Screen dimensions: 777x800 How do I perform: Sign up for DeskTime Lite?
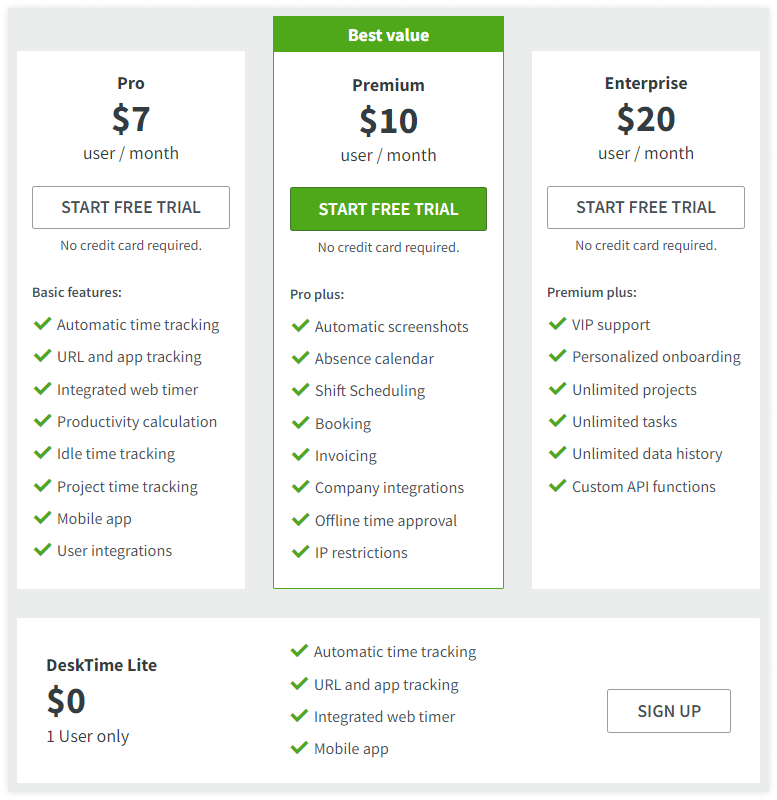[x=668, y=711]
